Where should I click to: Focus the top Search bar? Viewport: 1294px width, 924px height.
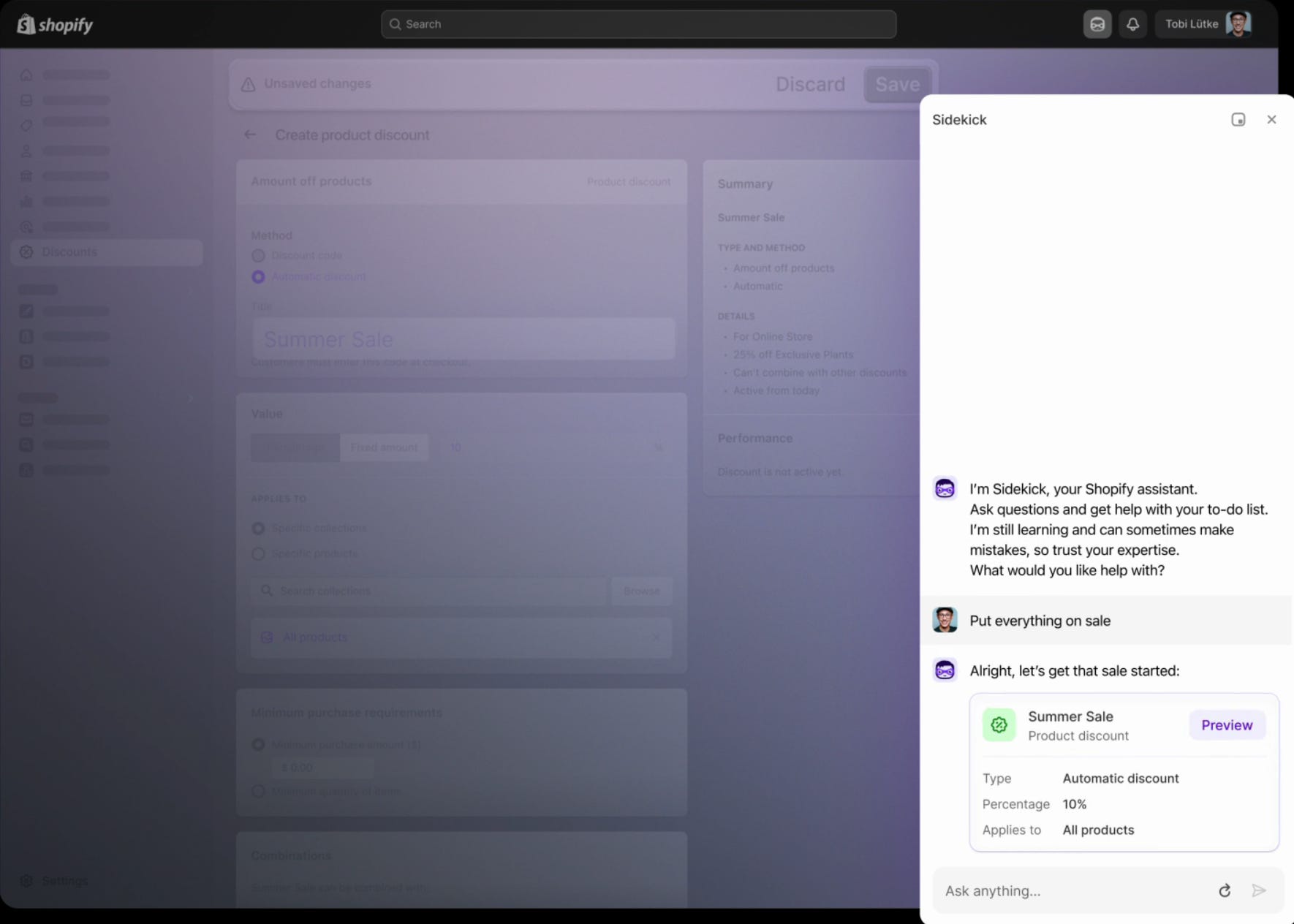(638, 24)
